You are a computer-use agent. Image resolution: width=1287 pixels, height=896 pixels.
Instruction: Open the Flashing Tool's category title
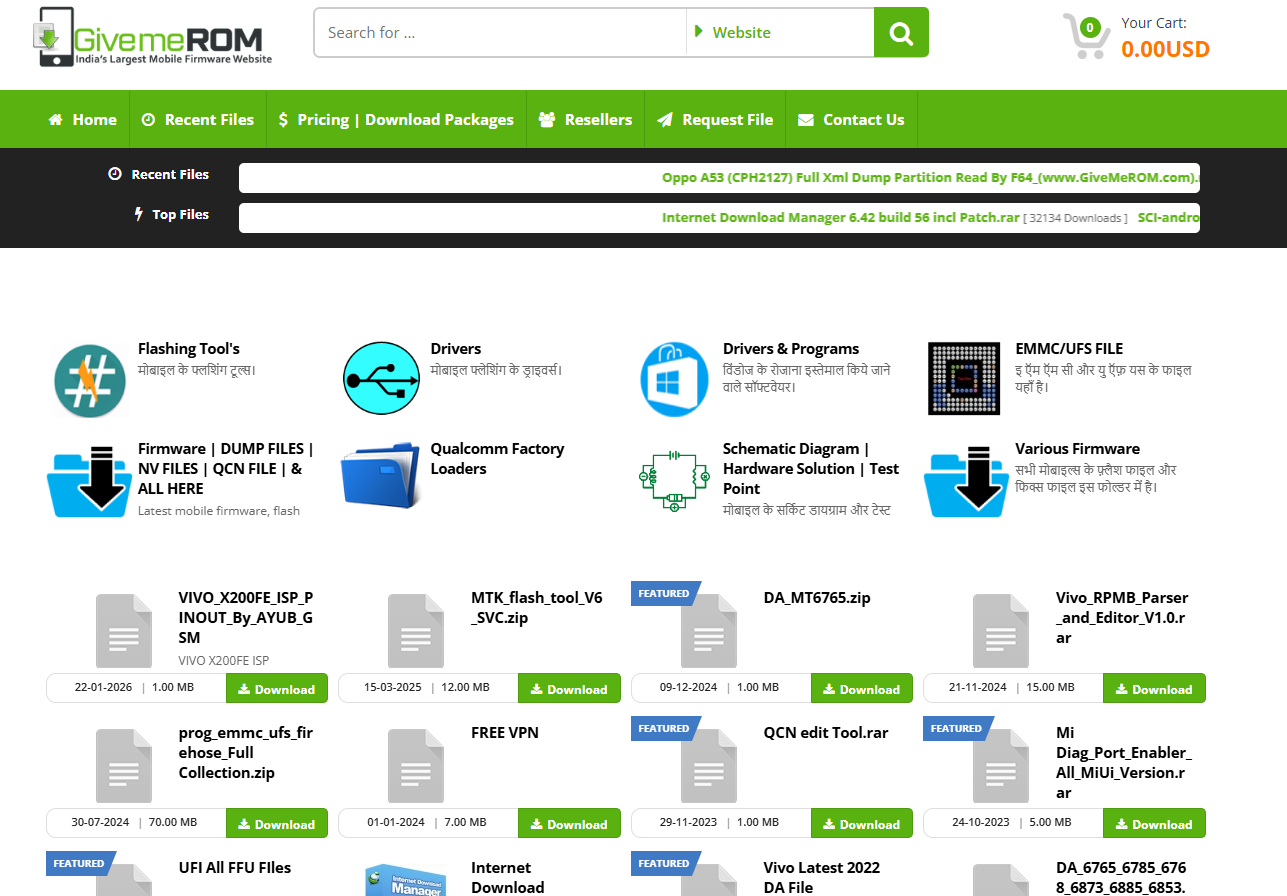189,349
